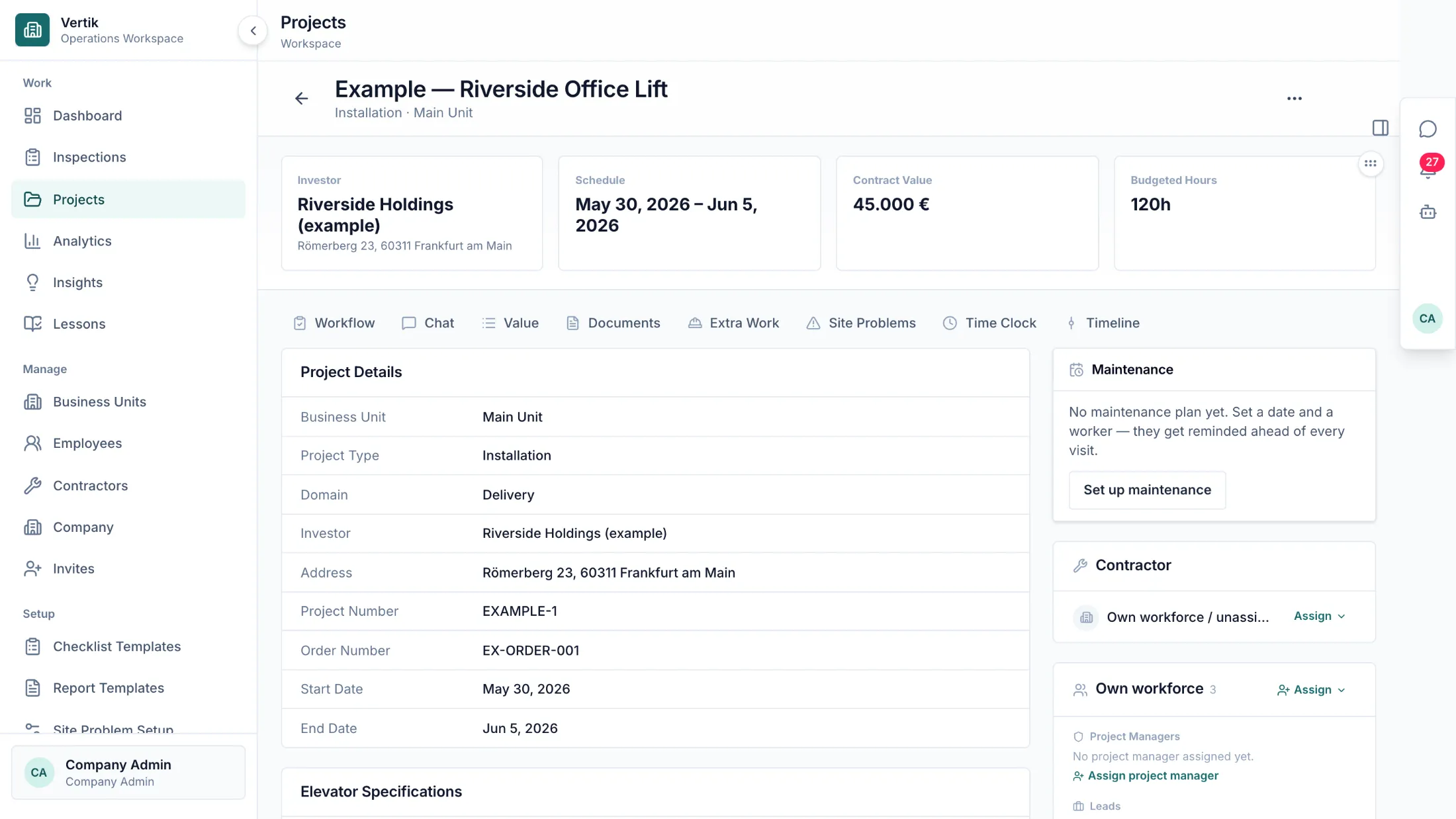Open Company Admin profile card

(128, 773)
